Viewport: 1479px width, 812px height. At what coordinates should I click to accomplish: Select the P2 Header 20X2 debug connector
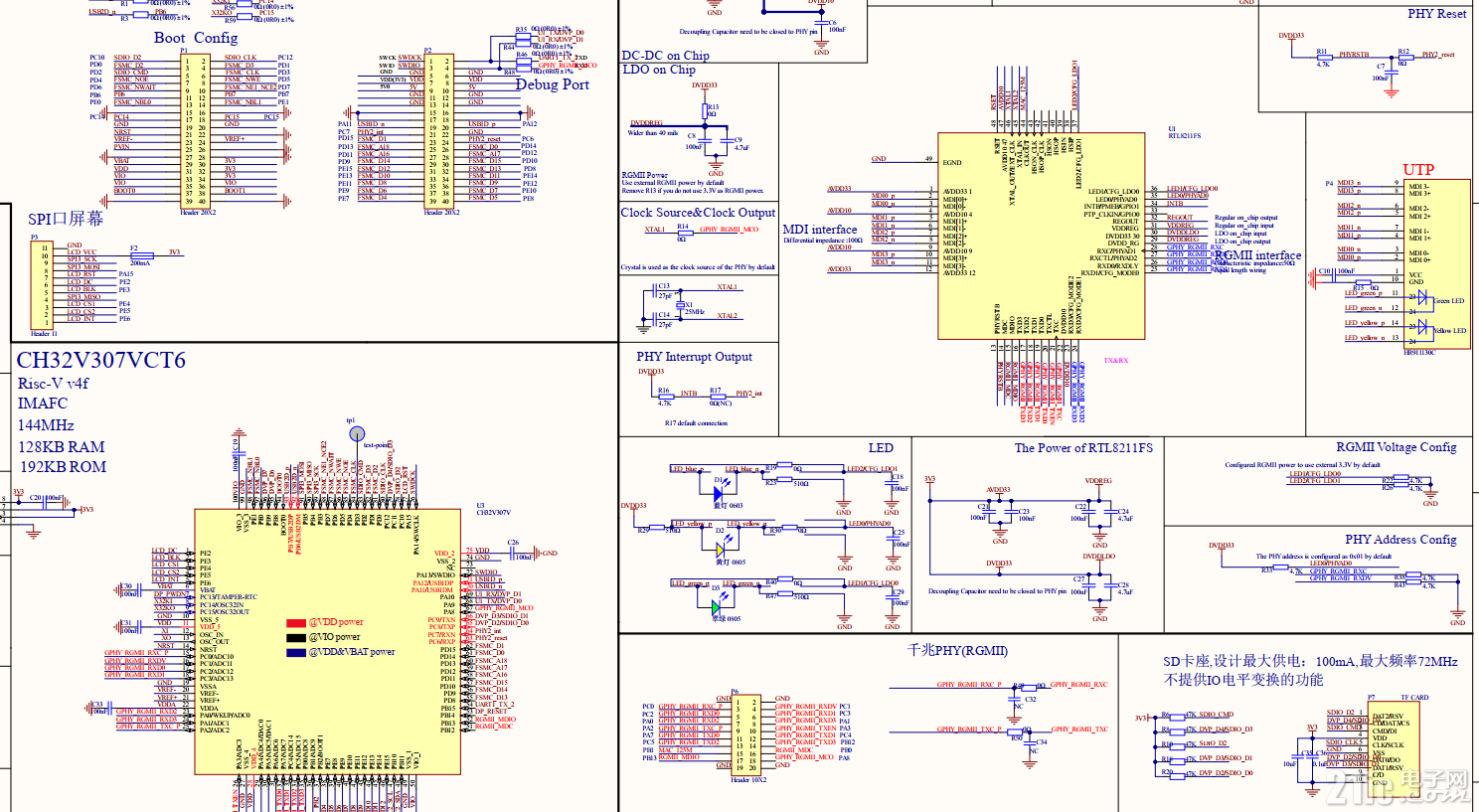click(x=441, y=131)
